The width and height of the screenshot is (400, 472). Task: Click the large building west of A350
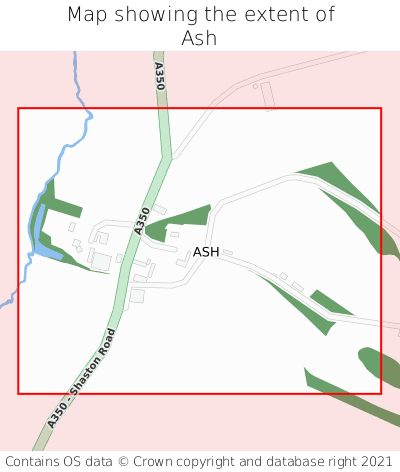click(101, 262)
